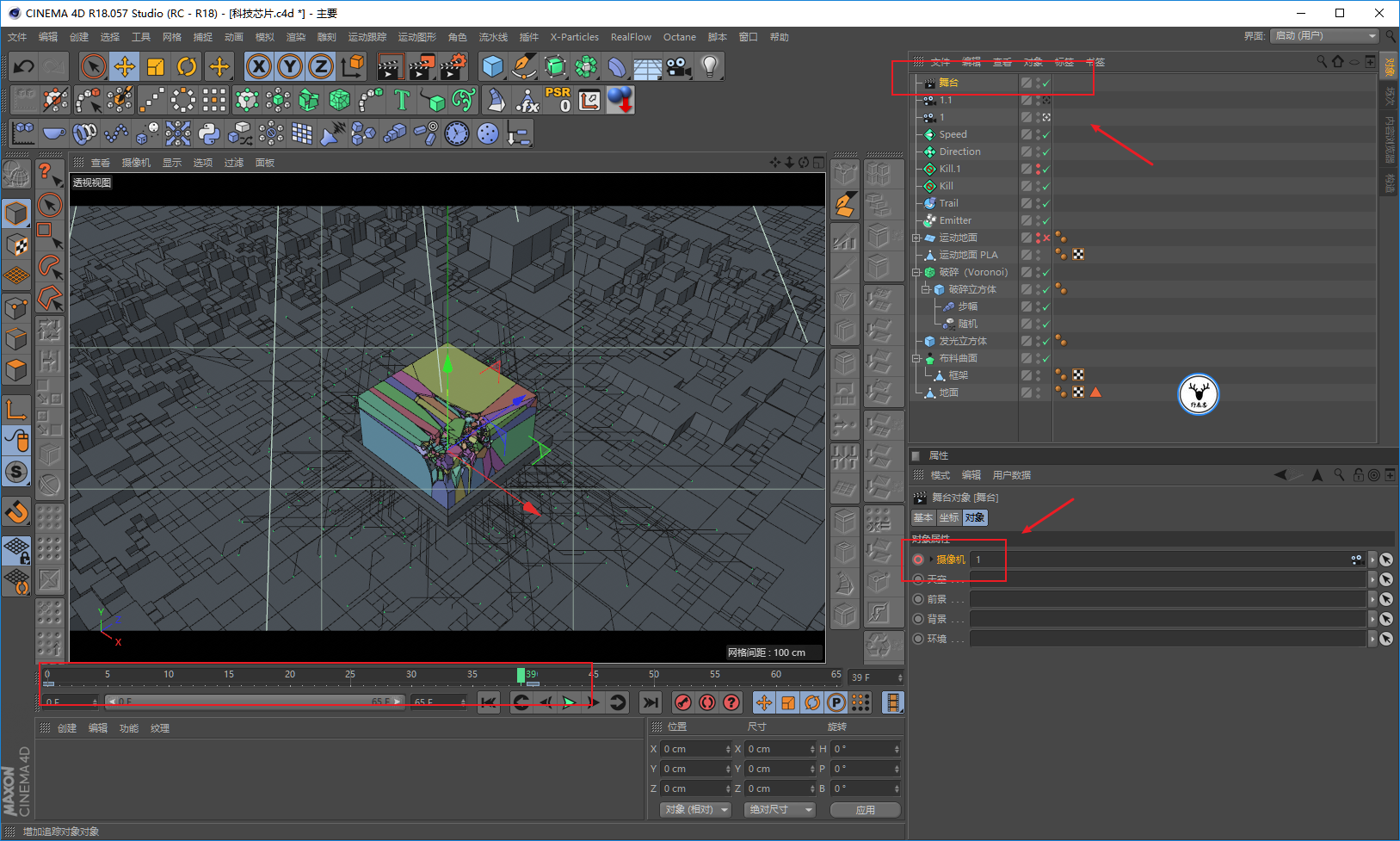This screenshot has height=841, width=1400.
Task: Collapse the 布料曲面 tree node
Action: click(x=917, y=358)
